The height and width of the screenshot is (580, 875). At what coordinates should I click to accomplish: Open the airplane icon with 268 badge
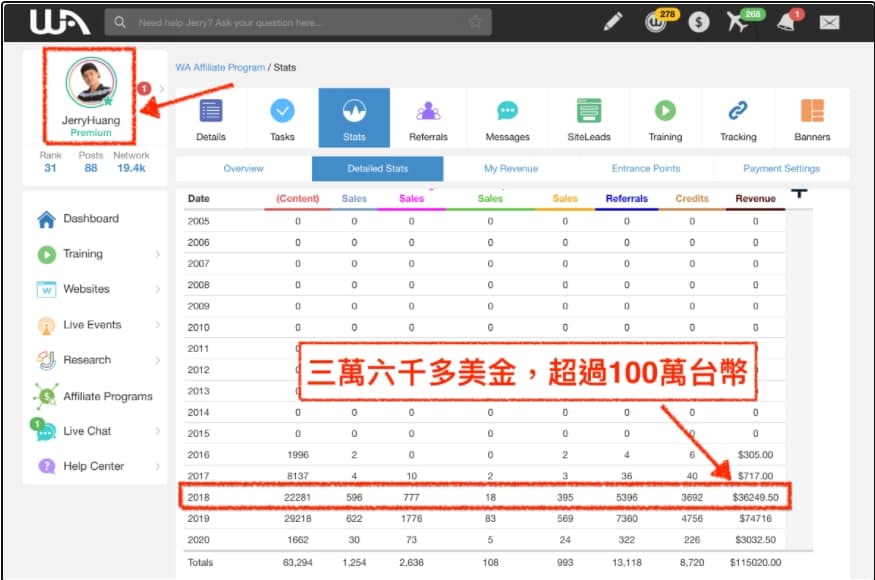(x=739, y=21)
